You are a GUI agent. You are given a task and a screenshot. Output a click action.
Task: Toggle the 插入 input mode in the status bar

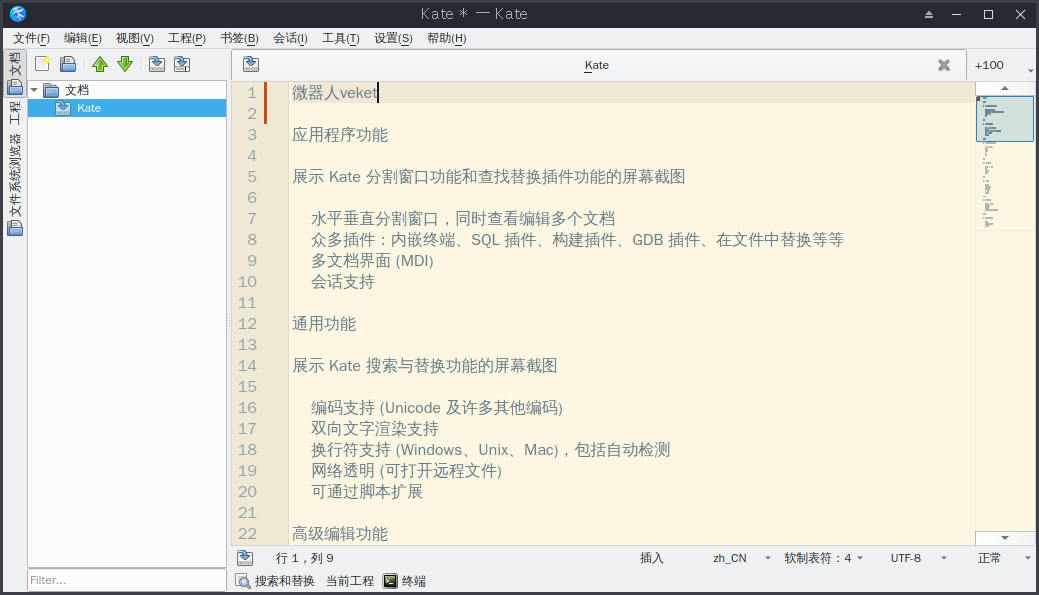[651, 558]
